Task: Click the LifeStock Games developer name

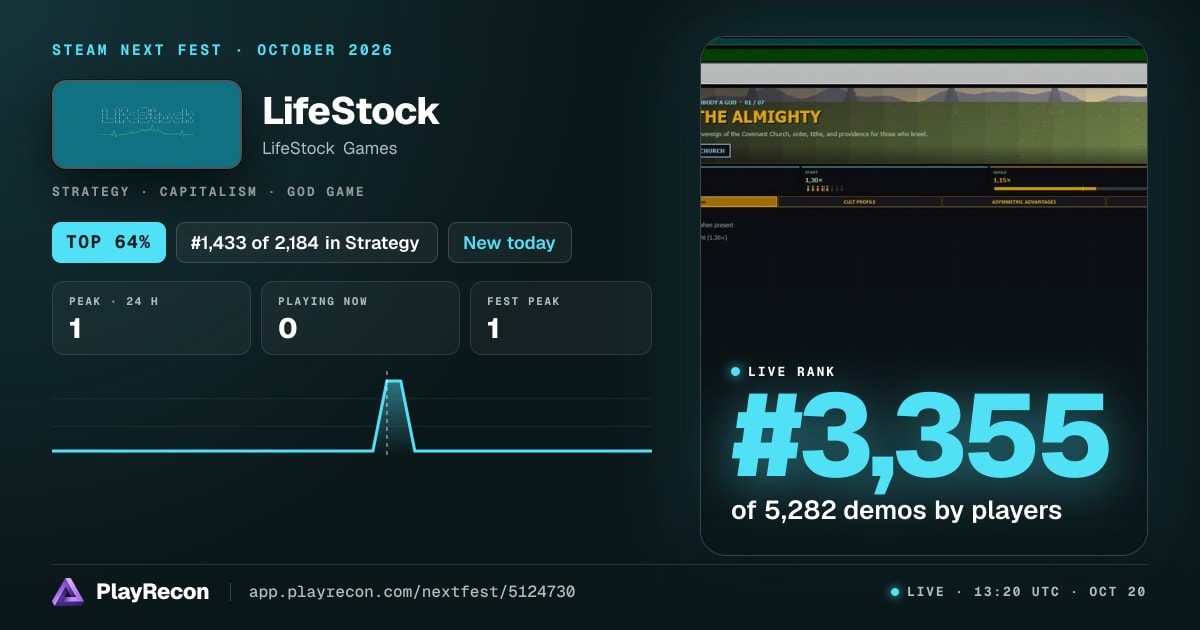Action: coord(330,149)
